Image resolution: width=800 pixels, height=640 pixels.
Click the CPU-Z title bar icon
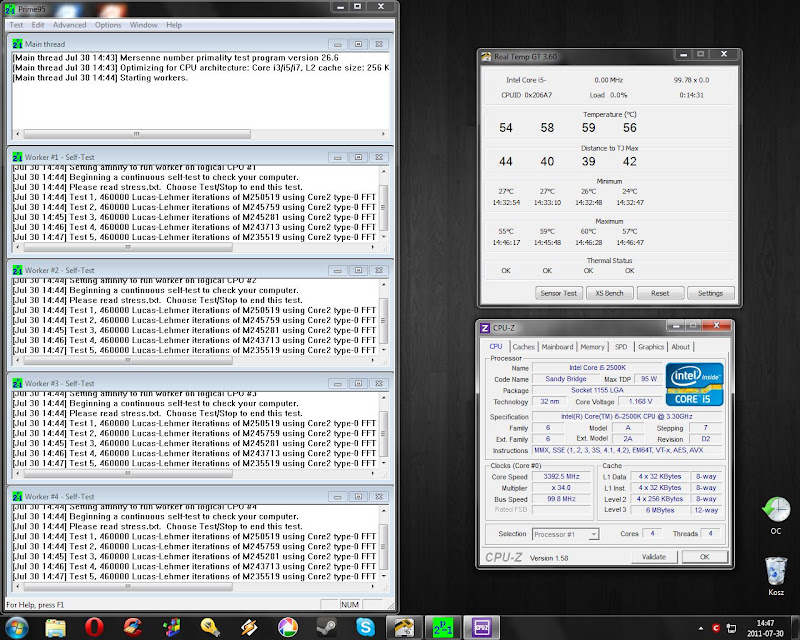click(485, 328)
